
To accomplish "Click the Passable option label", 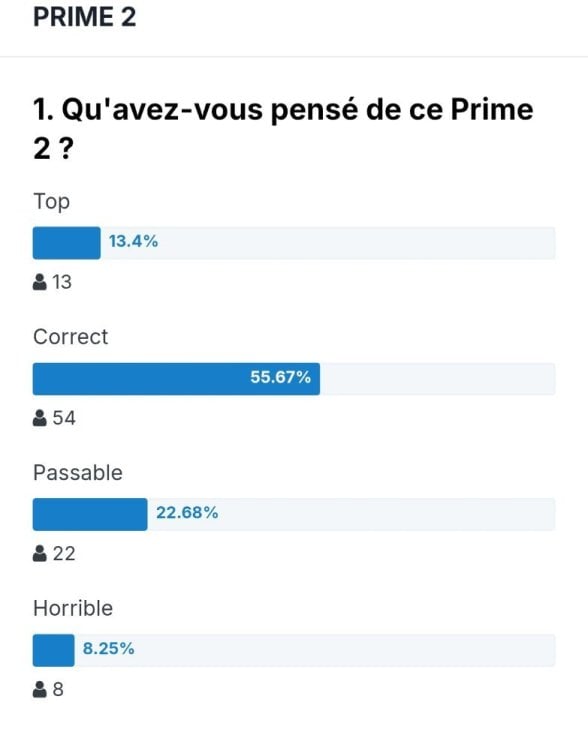I will pyautogui.click(x=78, y=473).
